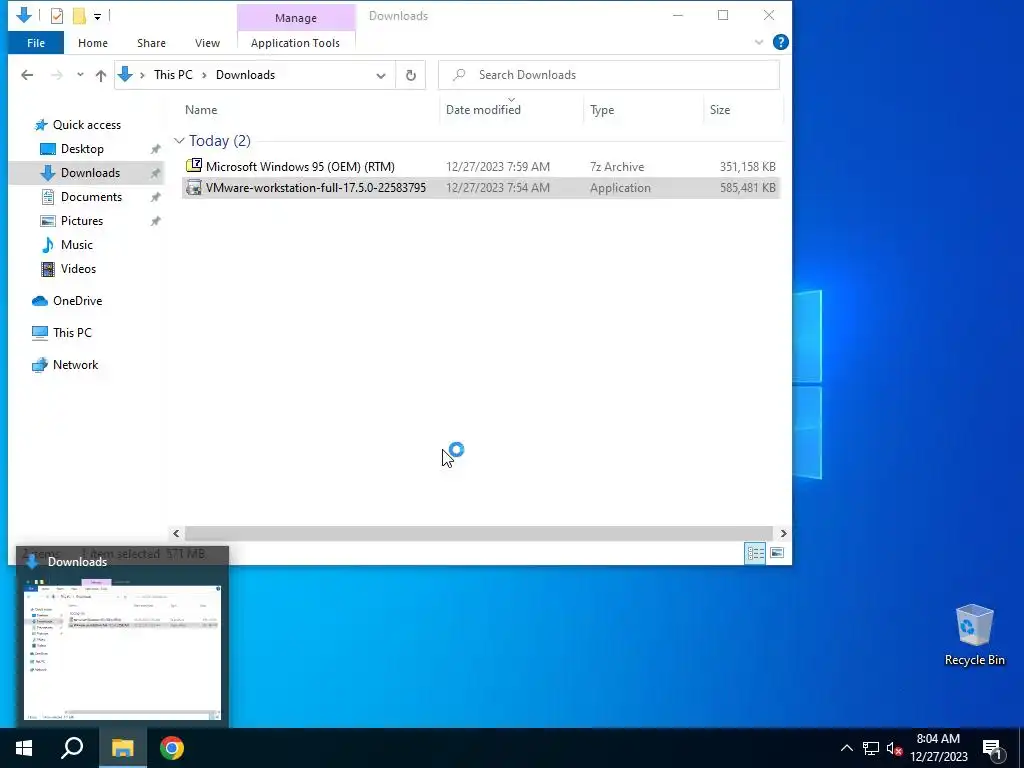The width and height of the screenshot is (1024, 768).
Task: Open the Windows Start menu
Action: click(24, 748)
